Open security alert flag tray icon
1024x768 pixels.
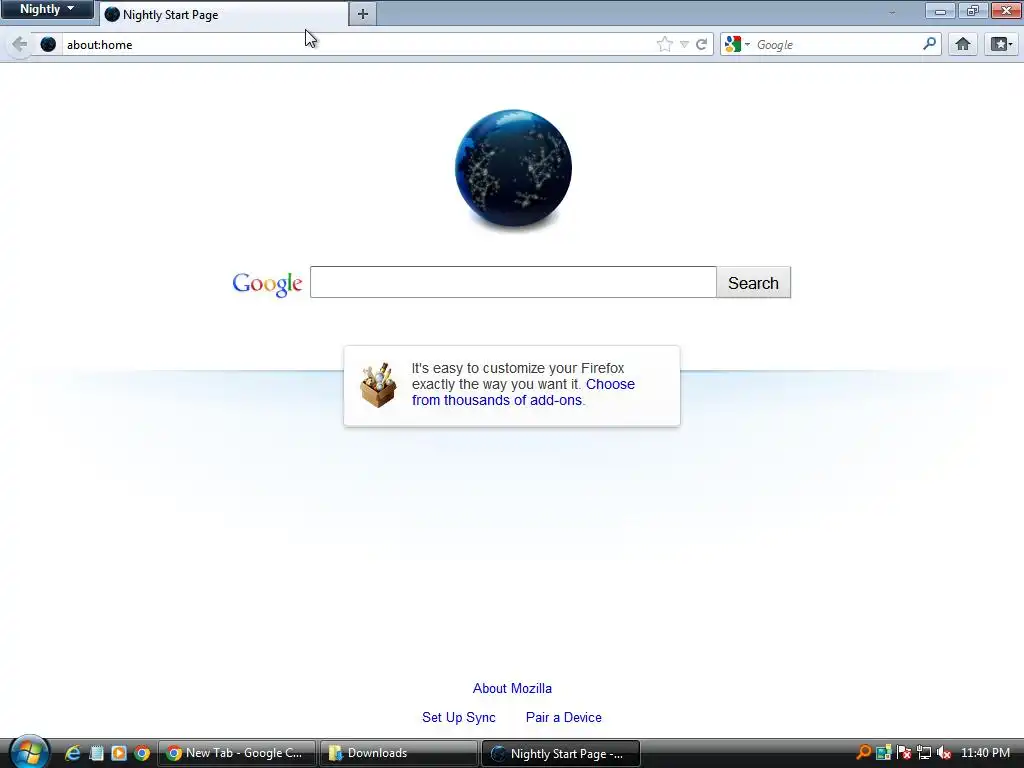904,753
